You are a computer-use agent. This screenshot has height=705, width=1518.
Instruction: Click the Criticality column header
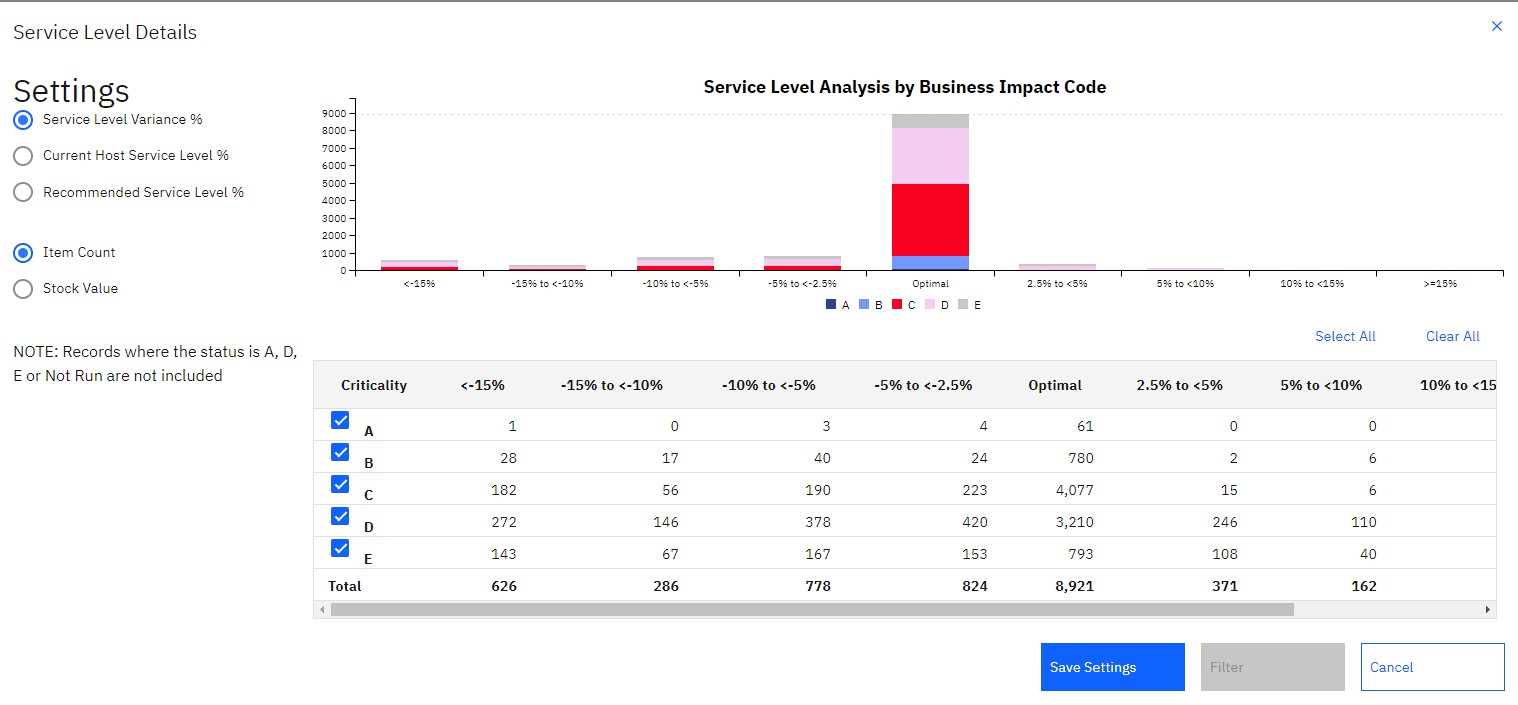(374, 385)
